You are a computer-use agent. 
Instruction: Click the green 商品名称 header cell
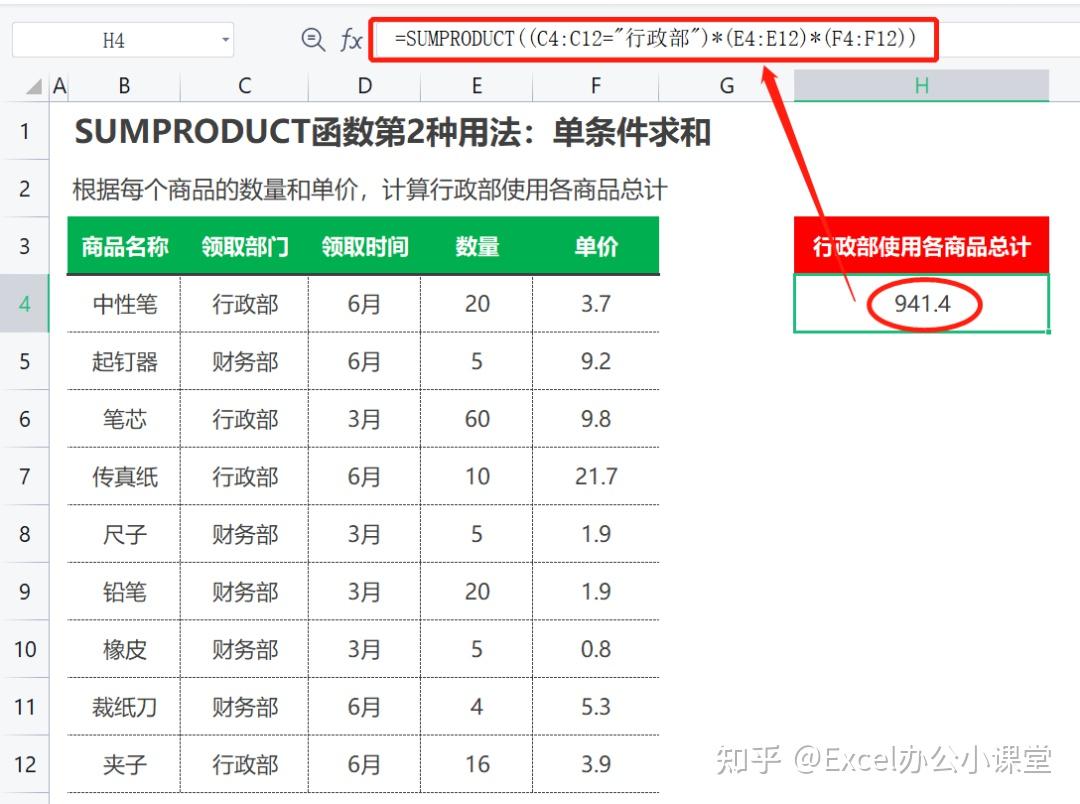123,245
